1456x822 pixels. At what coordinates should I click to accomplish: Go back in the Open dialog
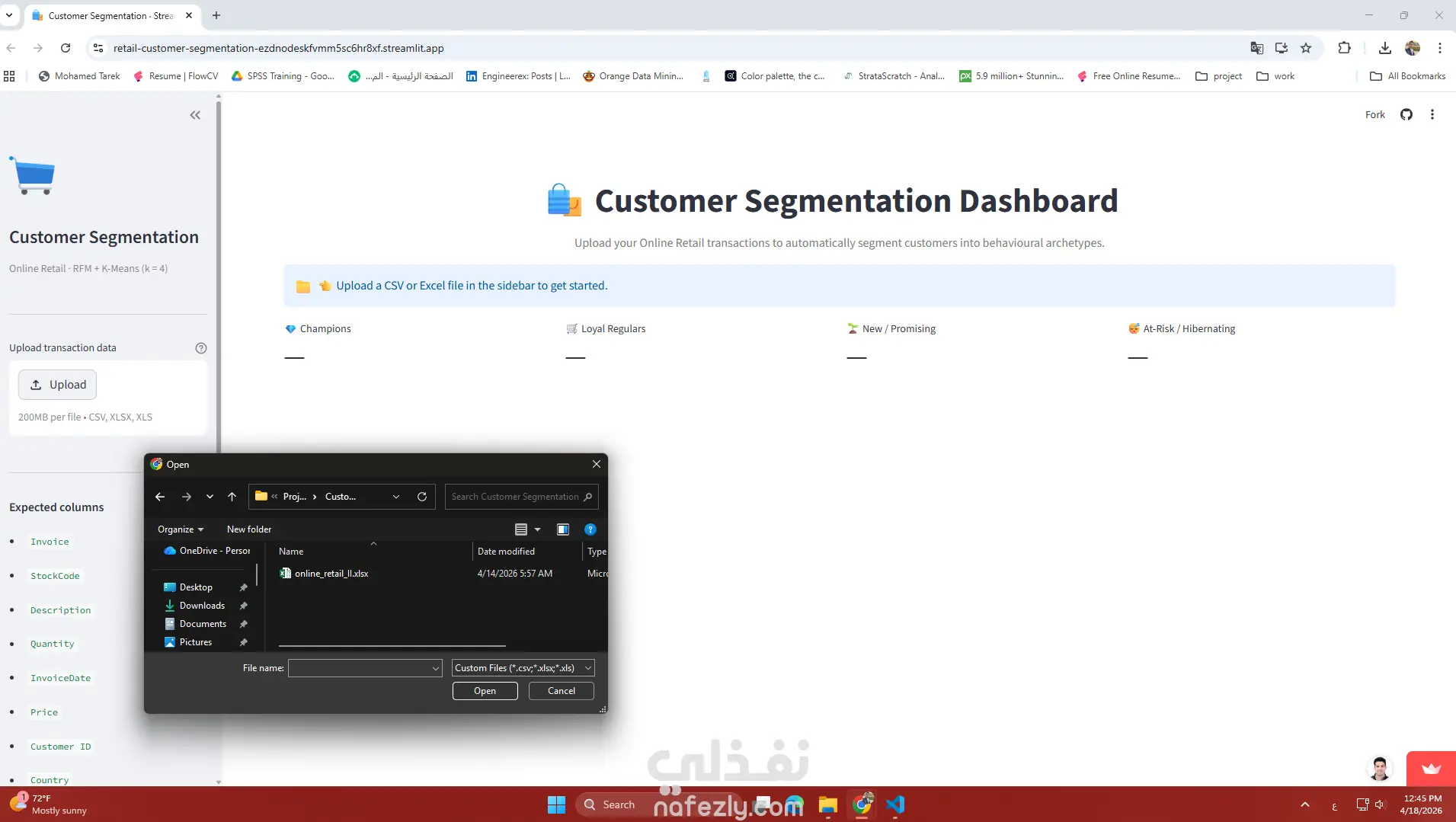[160, 497]
